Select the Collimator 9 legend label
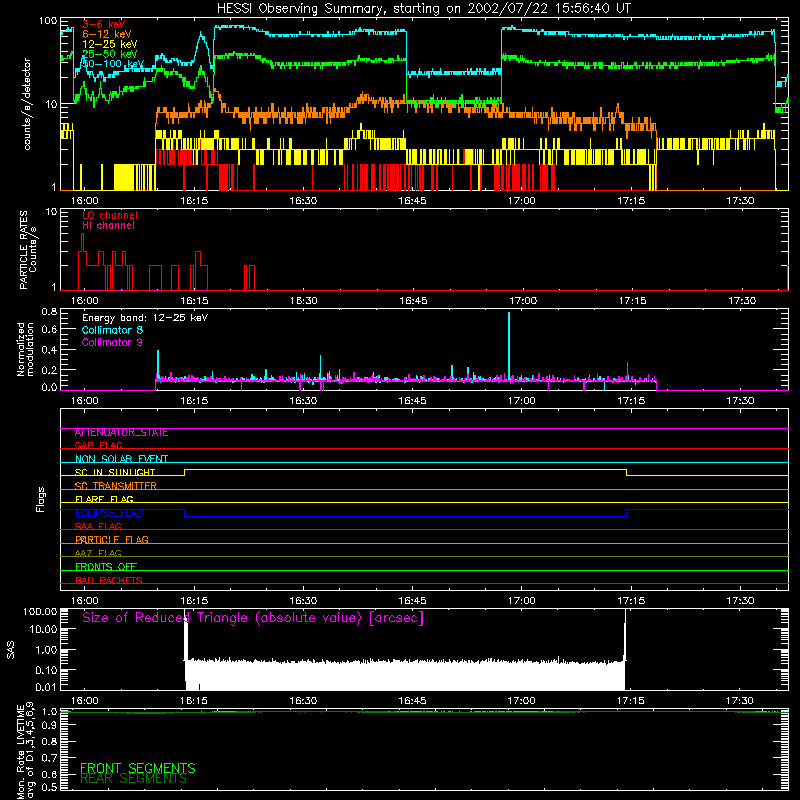Image resolution: width=800 pixels, height=800 pixels. coord(112,342)
